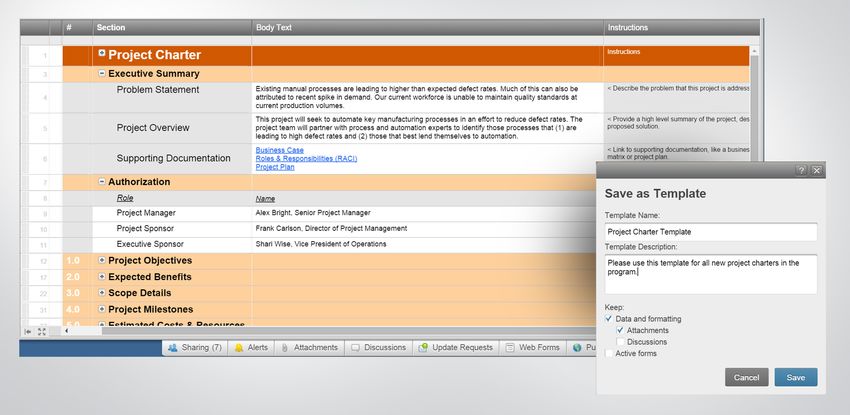The width and height of the screenshot is (850, 415).
Task: Click the '< Provide a high level summary' cell
Action: [x=677, y=128]
